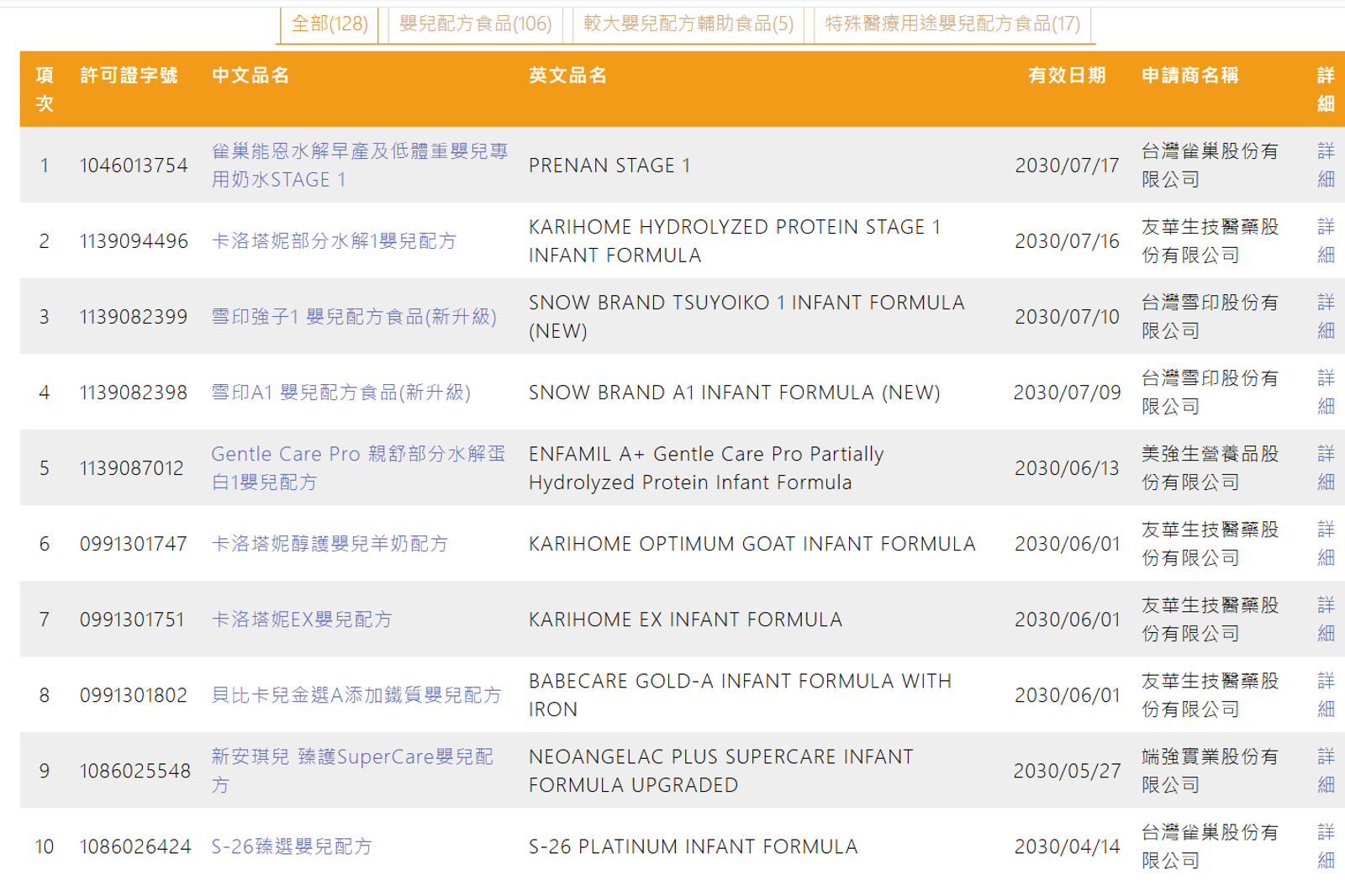
Task: View 詳細 for BABECARE GOLD-A row
Action: (x=1326, y=694)
